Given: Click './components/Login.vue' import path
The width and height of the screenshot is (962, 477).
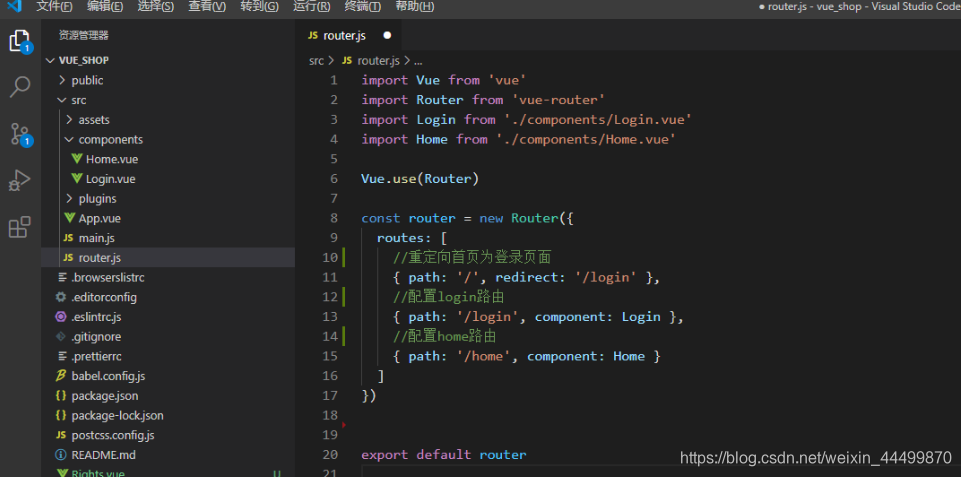Looking at the screenshot, I should pyautogui.click(x=598, y=119).
